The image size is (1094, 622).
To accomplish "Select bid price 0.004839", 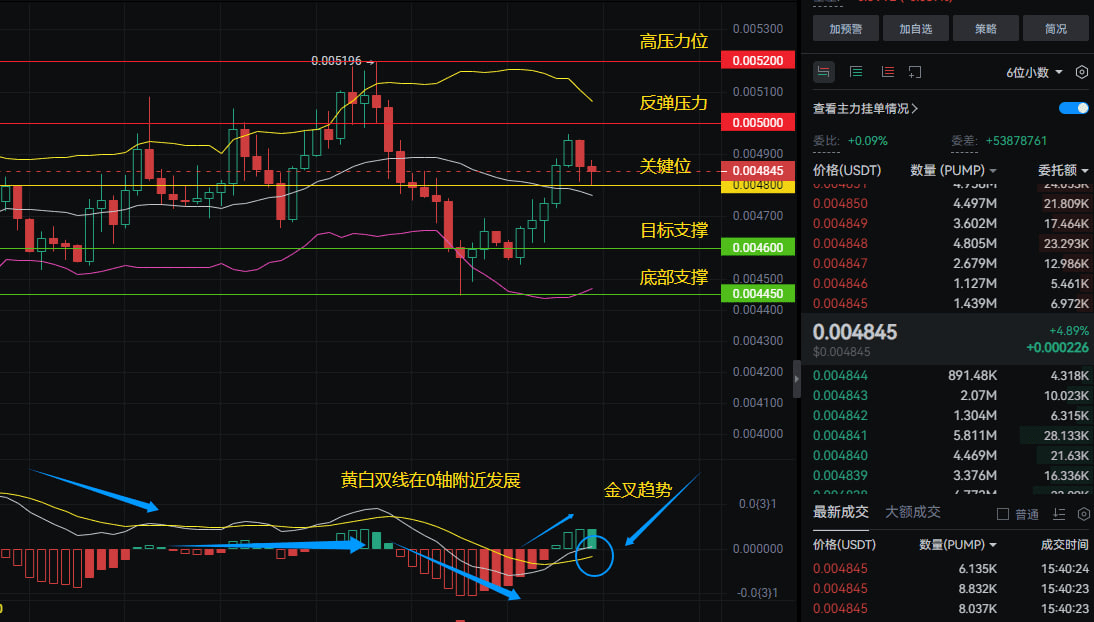I will (x=840, y=475).
